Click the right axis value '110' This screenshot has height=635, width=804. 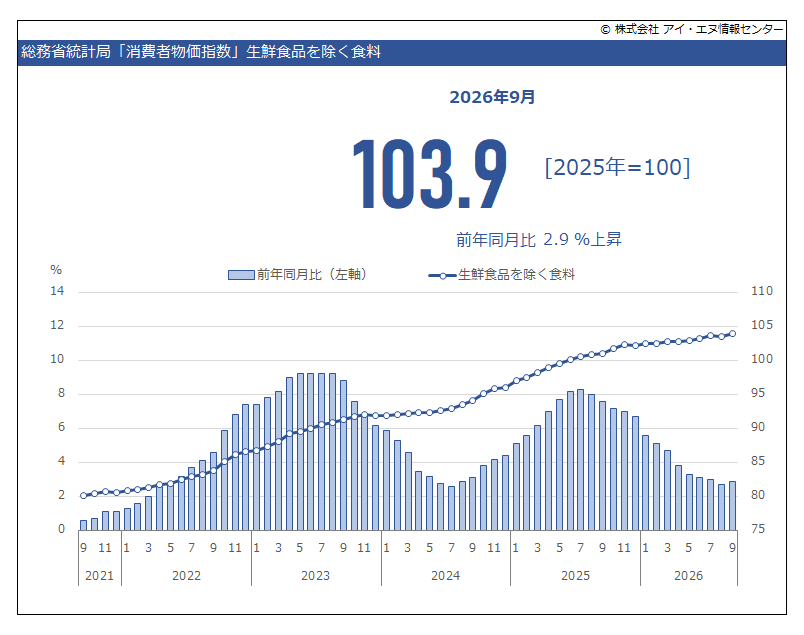[x=762, y=291]
